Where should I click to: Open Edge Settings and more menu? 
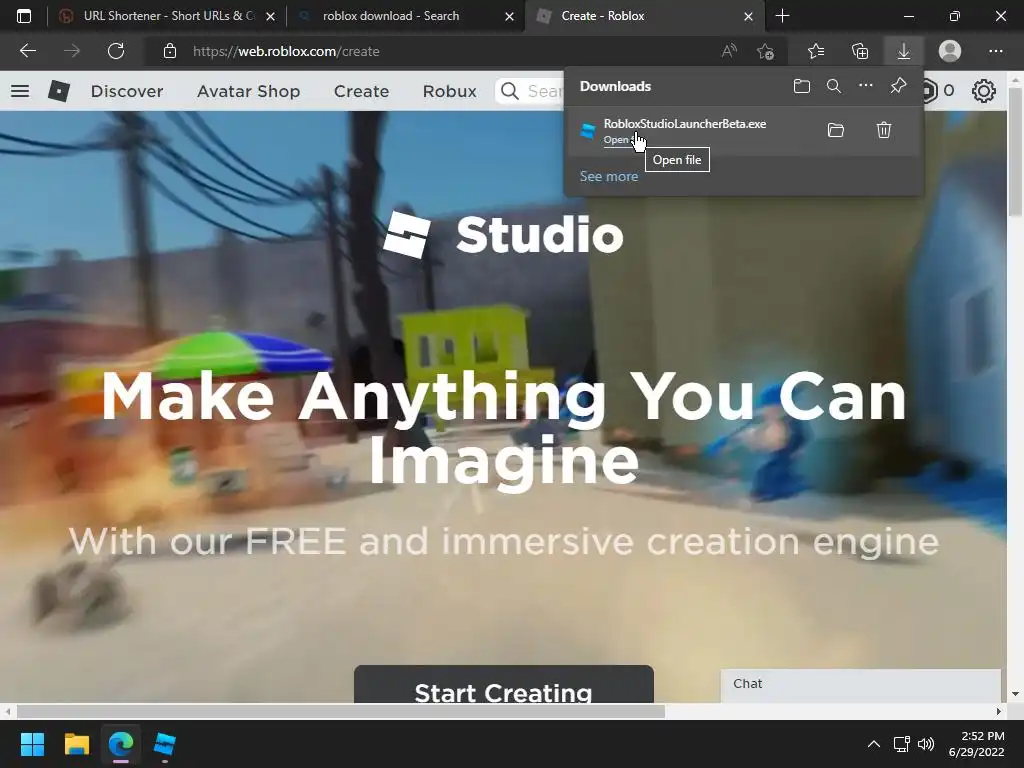(995, 51)
